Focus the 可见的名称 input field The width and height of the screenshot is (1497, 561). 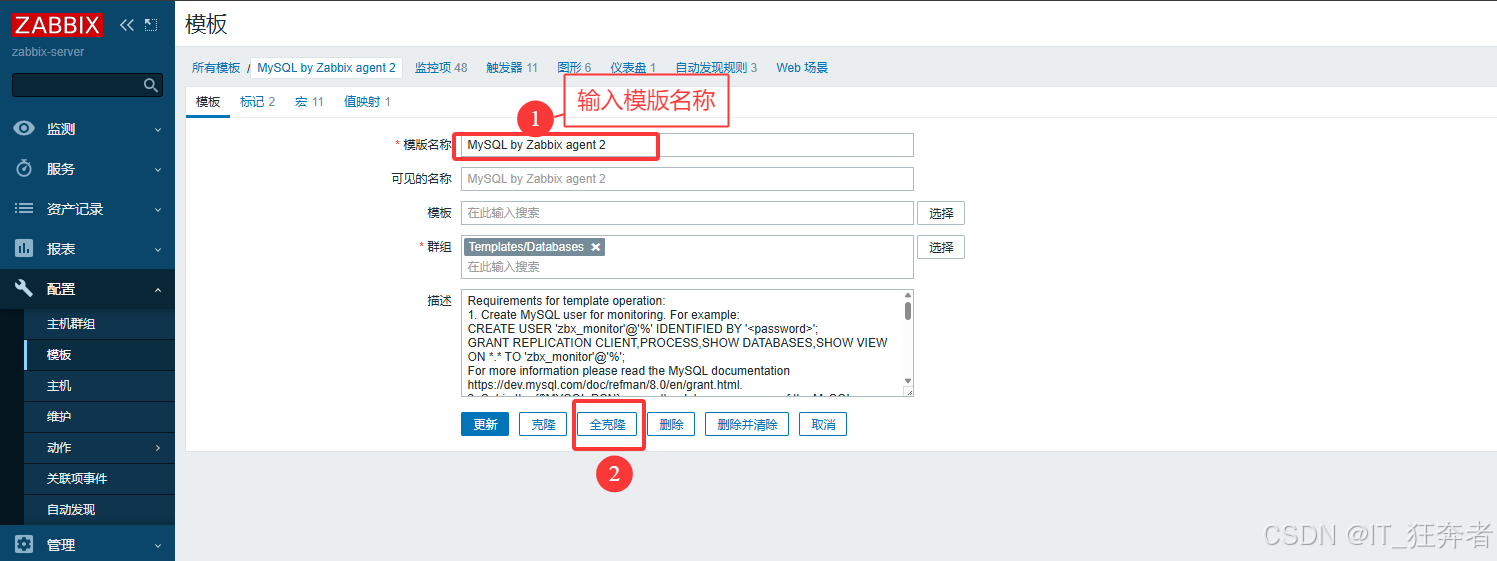coord(687,179)
